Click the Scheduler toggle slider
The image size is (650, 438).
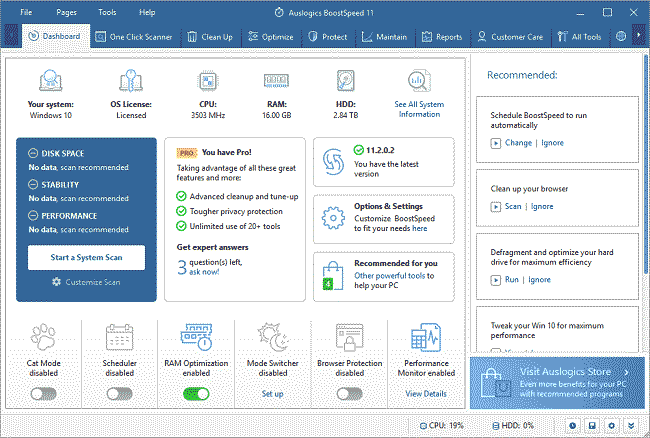[x=120, y=394]
